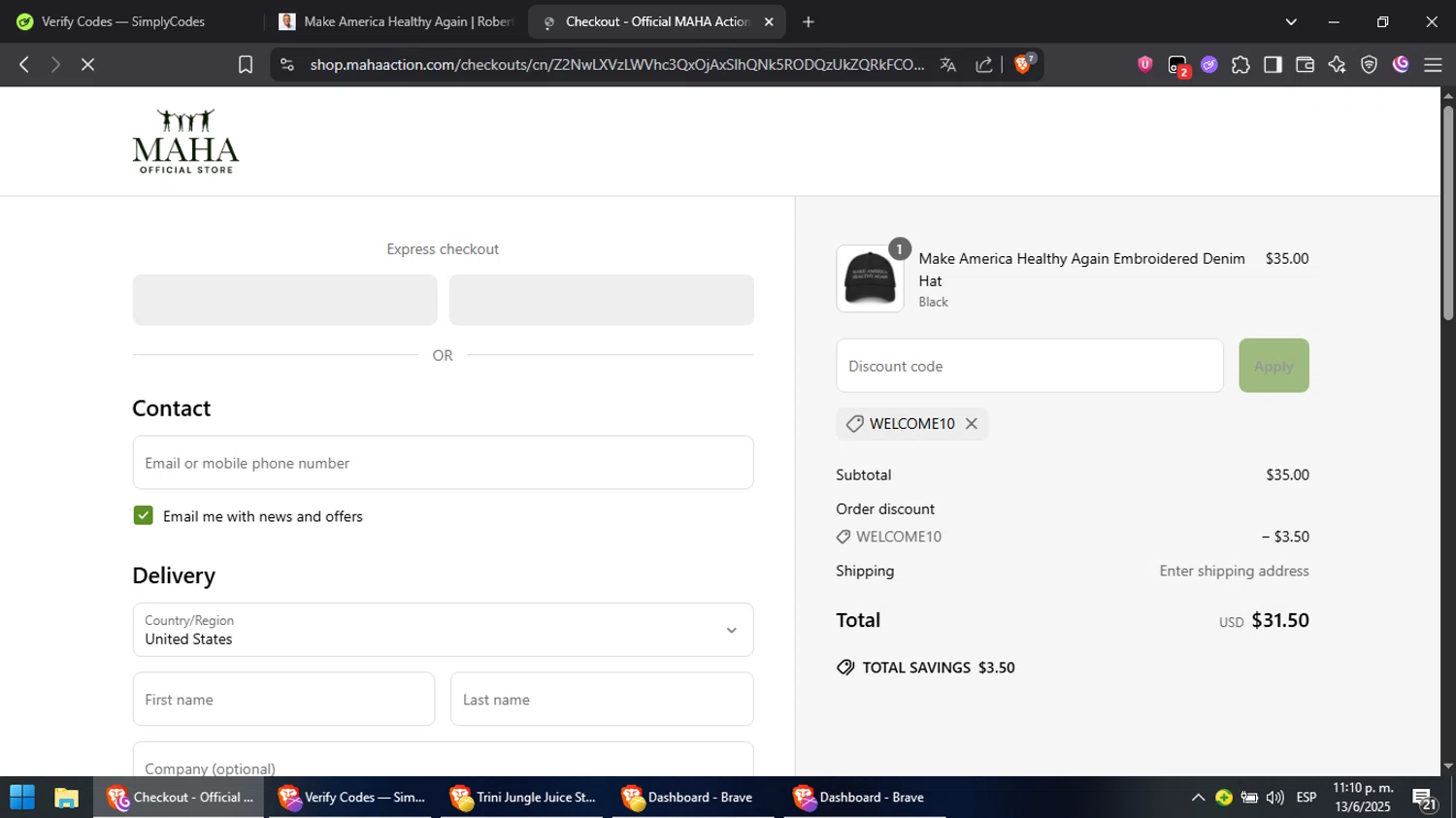1456x818 pixels.
Task: Open File Explorer from taskbar
Action: 66,798
